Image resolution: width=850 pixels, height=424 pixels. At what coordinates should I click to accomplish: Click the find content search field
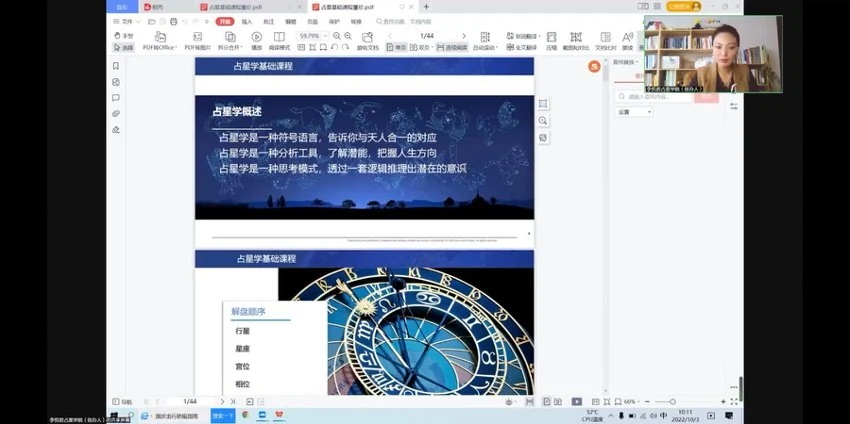[x=653, y=97]
